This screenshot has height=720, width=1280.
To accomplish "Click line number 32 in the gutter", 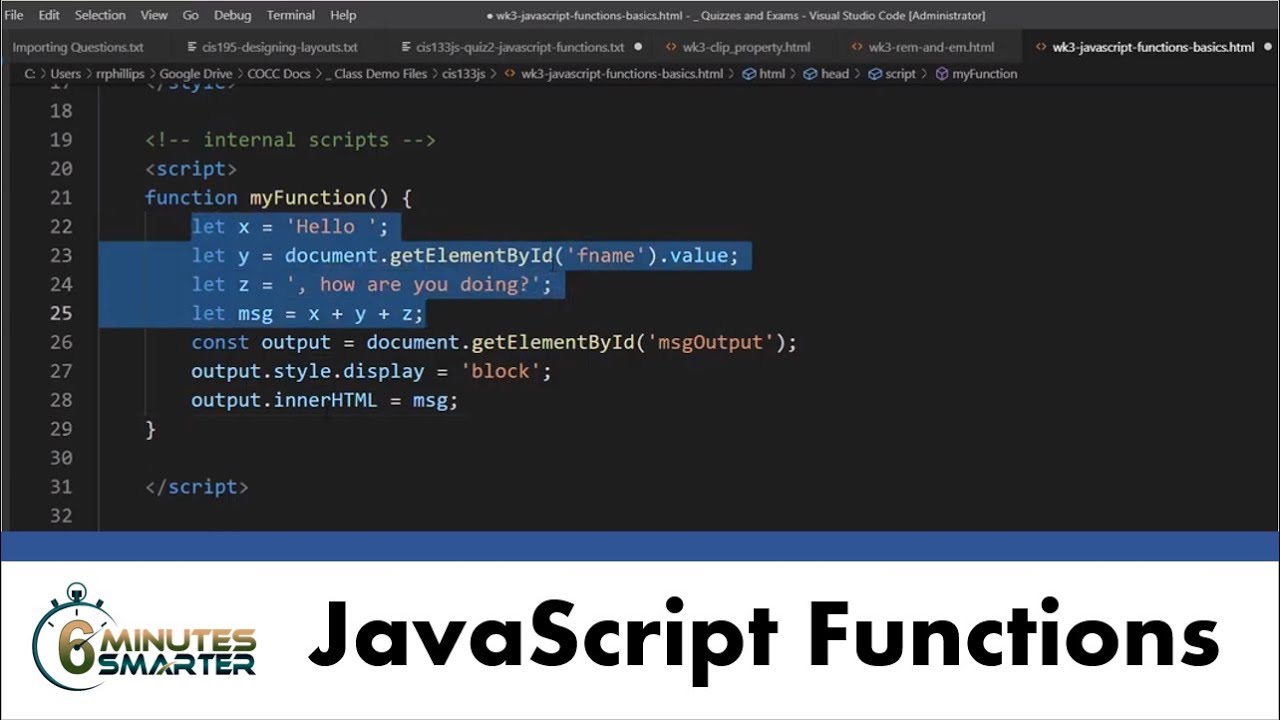I will point(60,516).
